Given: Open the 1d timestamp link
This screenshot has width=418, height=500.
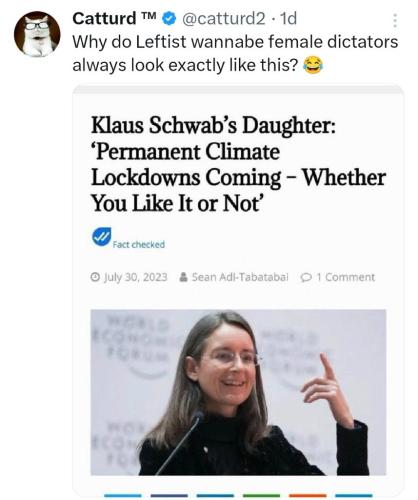Looking at the screenshot, I should (x=288, y=19).
